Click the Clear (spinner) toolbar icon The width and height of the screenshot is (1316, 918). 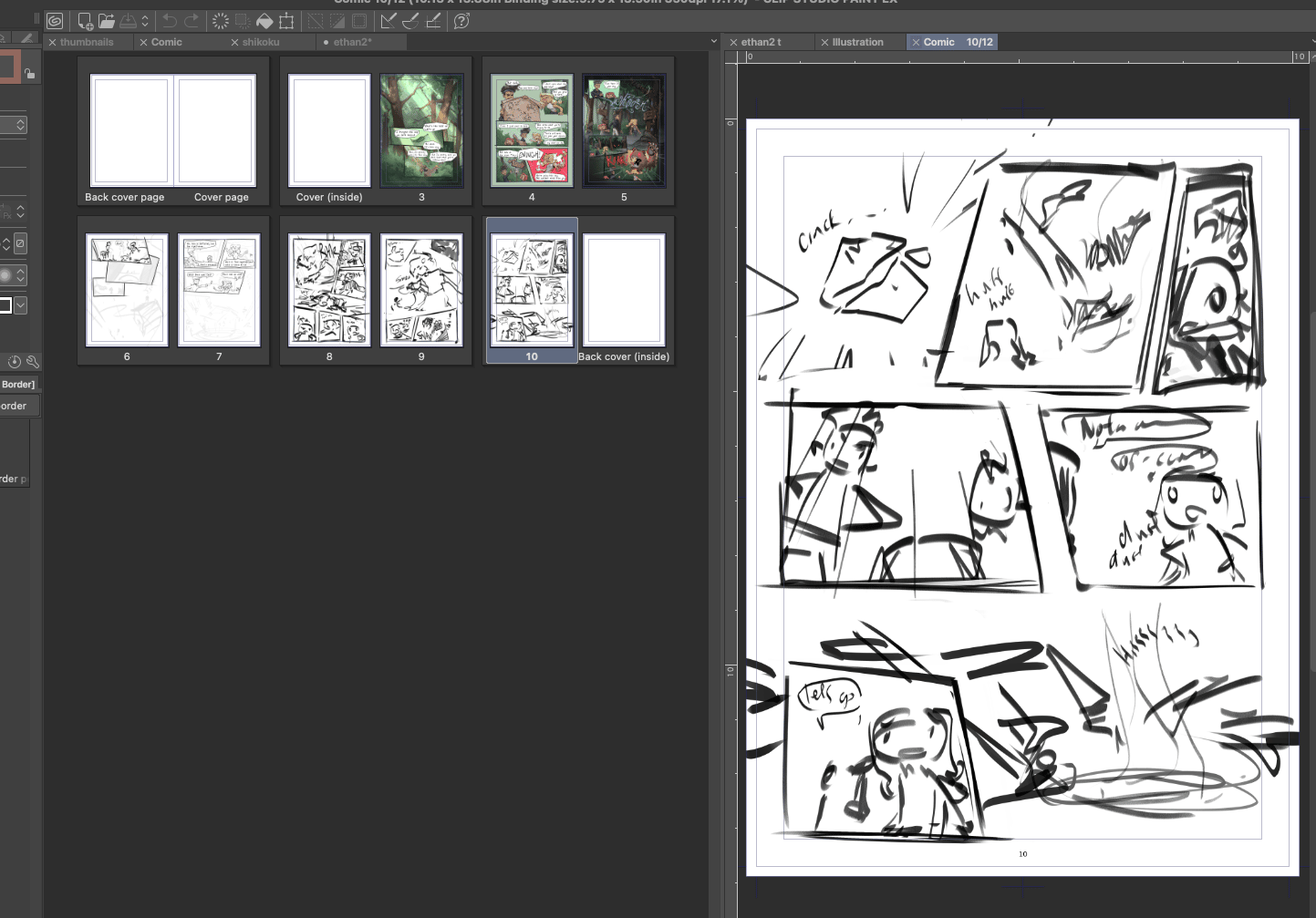tap(220, 21)
